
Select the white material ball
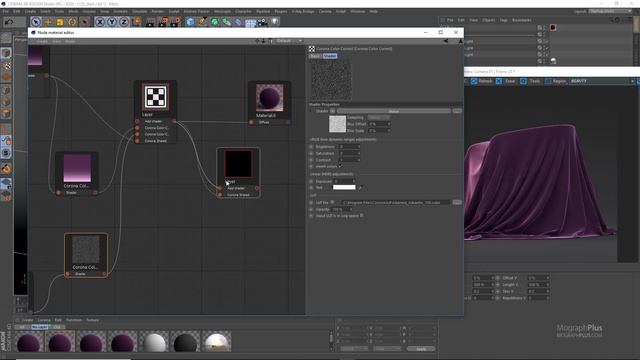coord(153,342)
